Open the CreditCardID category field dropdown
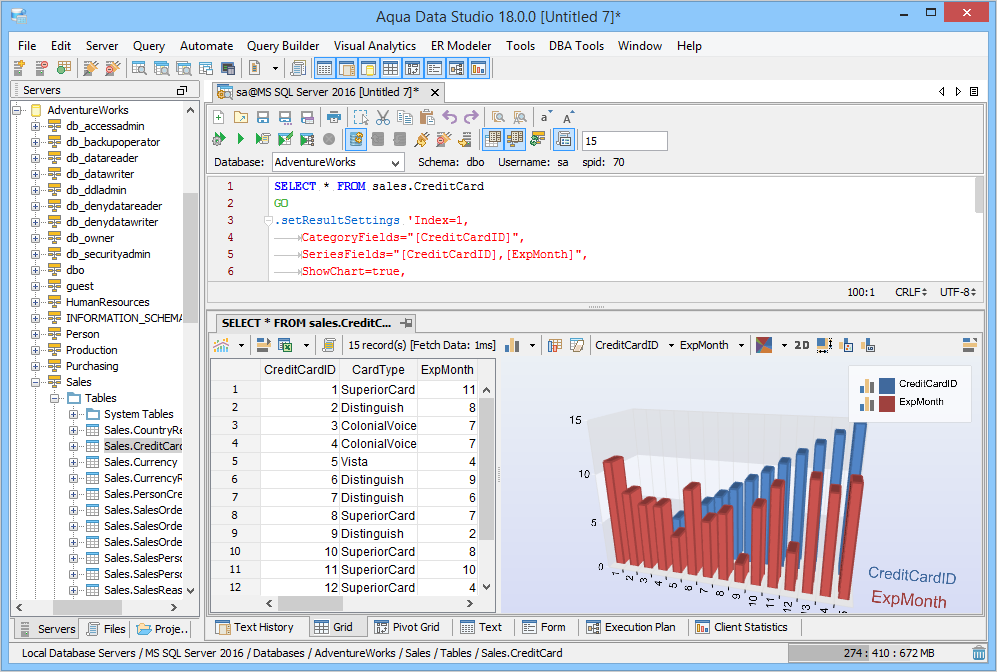This screenshot has height=672, width=997. (671, 345)
